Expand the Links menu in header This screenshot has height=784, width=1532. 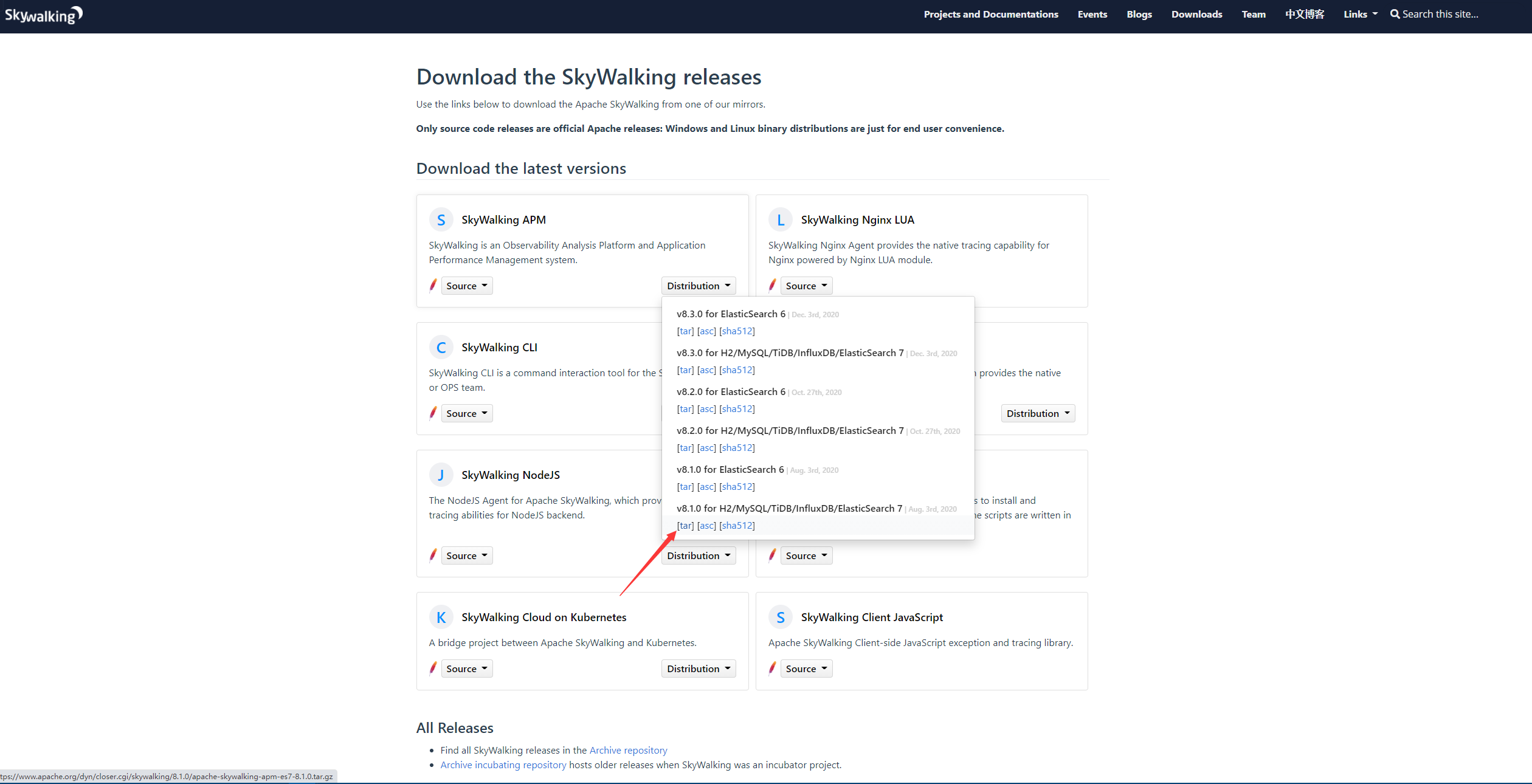tap(1361, 14)
